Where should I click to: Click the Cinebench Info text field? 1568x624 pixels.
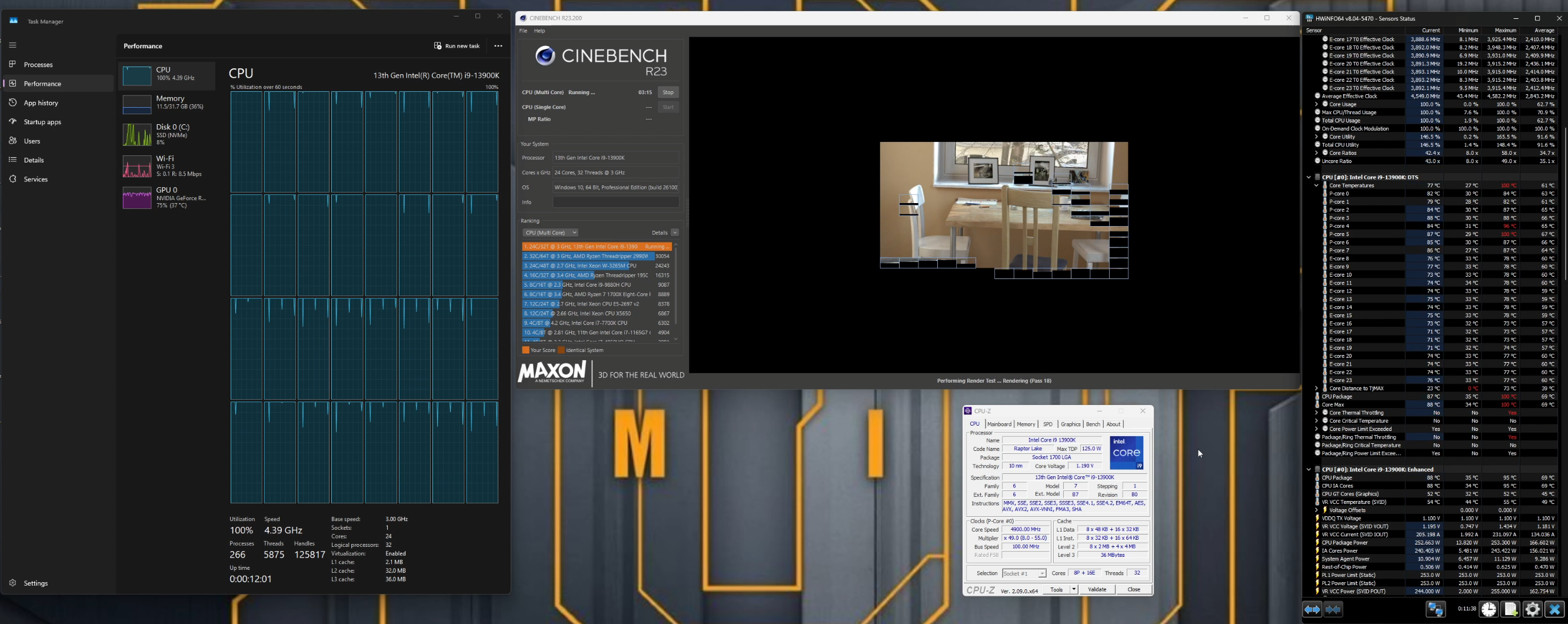(x=615, y=202)
